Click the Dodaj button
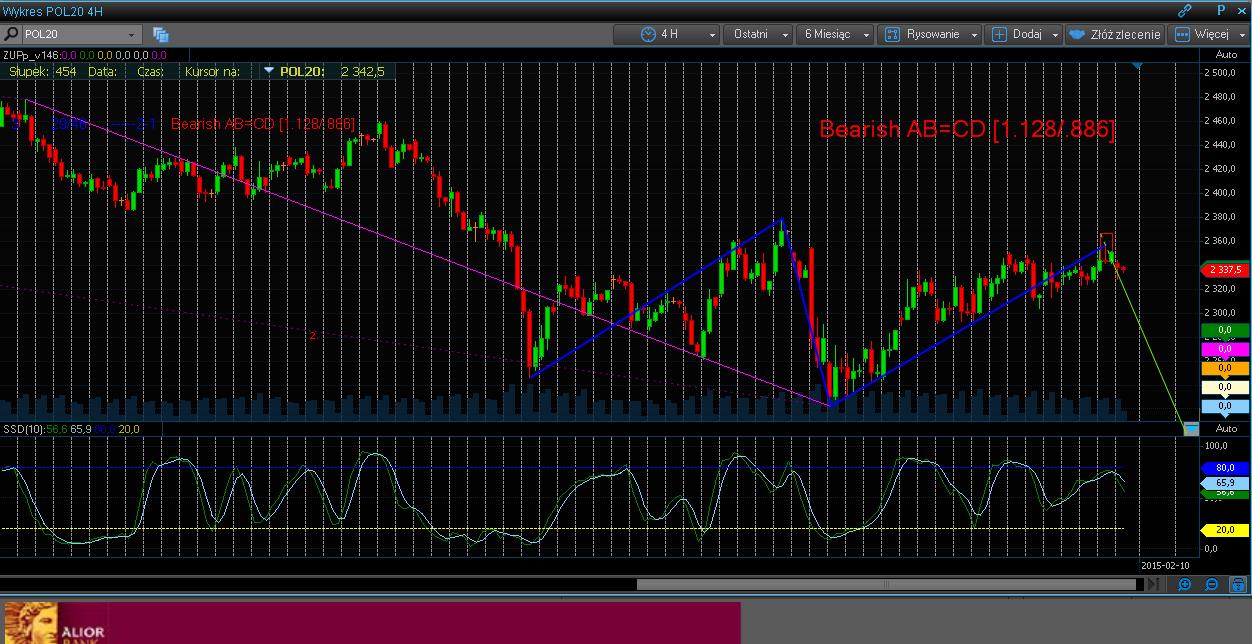Screen dimensions: 1252x644 pyautogui.click(x=1025, y=34)
